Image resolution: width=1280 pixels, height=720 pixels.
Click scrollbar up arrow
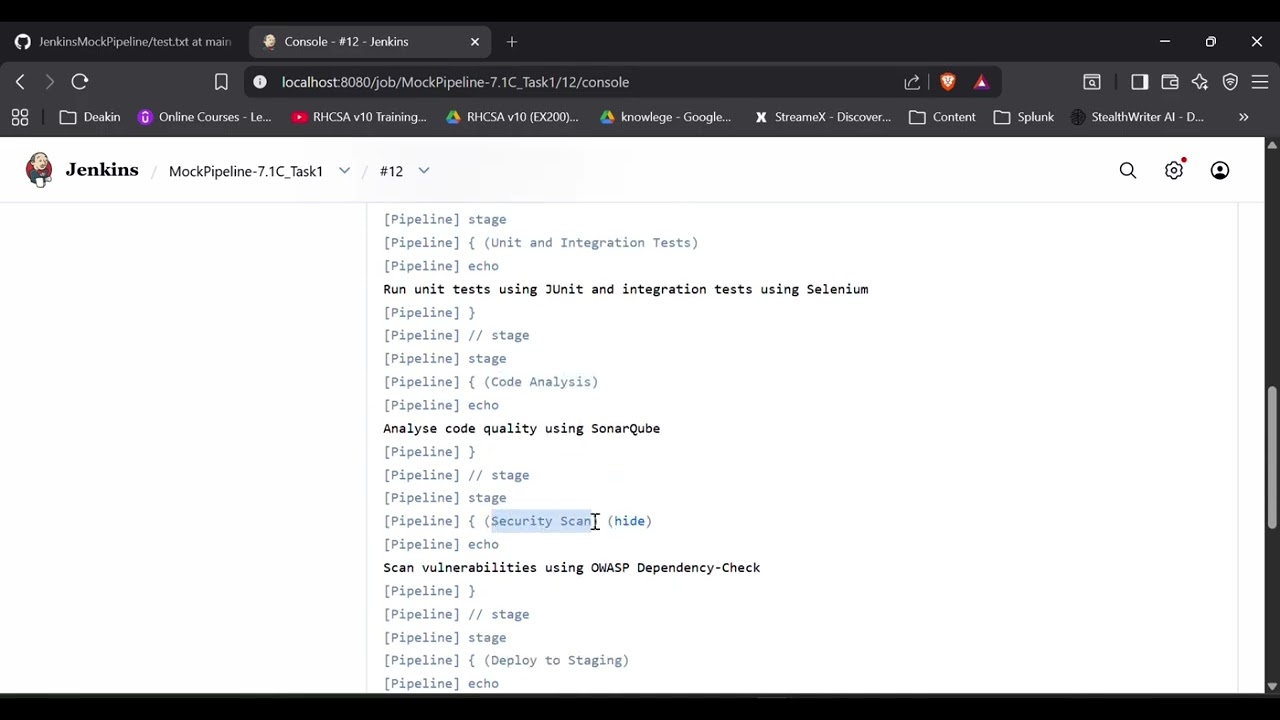[x=1272, y=146]
